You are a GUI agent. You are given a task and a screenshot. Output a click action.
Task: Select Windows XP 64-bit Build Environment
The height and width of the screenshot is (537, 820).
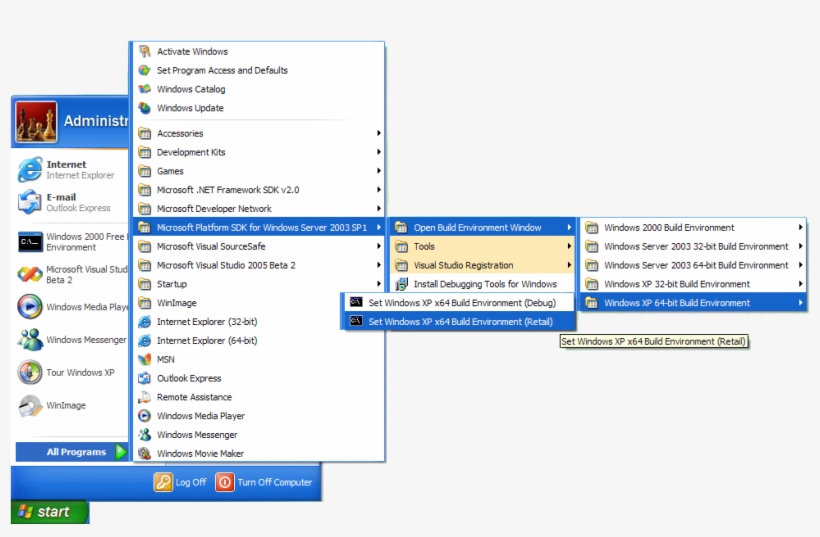(693, 303)
